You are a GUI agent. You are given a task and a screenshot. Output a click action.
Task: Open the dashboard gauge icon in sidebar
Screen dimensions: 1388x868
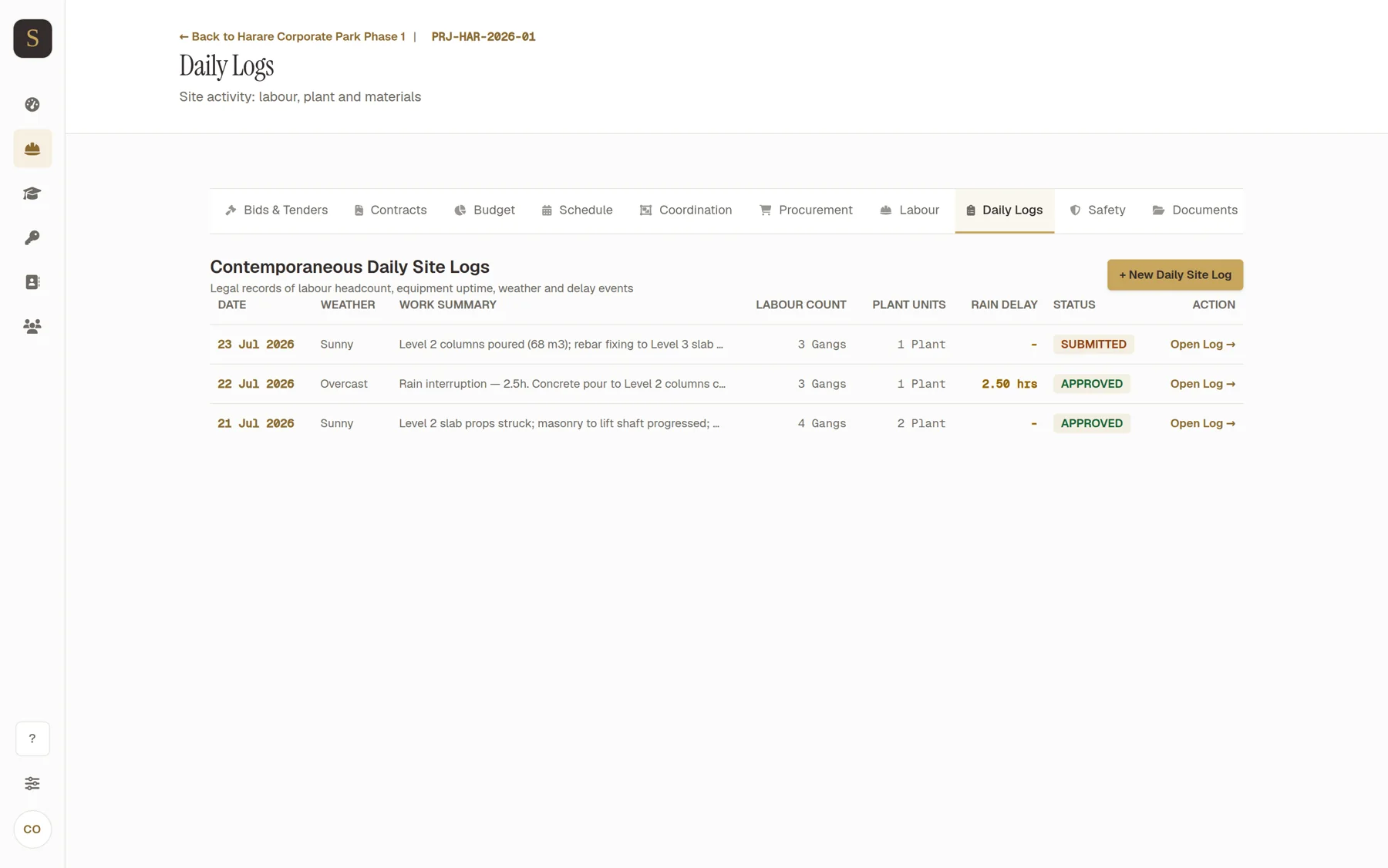pyautogui.click(x=32, y=105)
